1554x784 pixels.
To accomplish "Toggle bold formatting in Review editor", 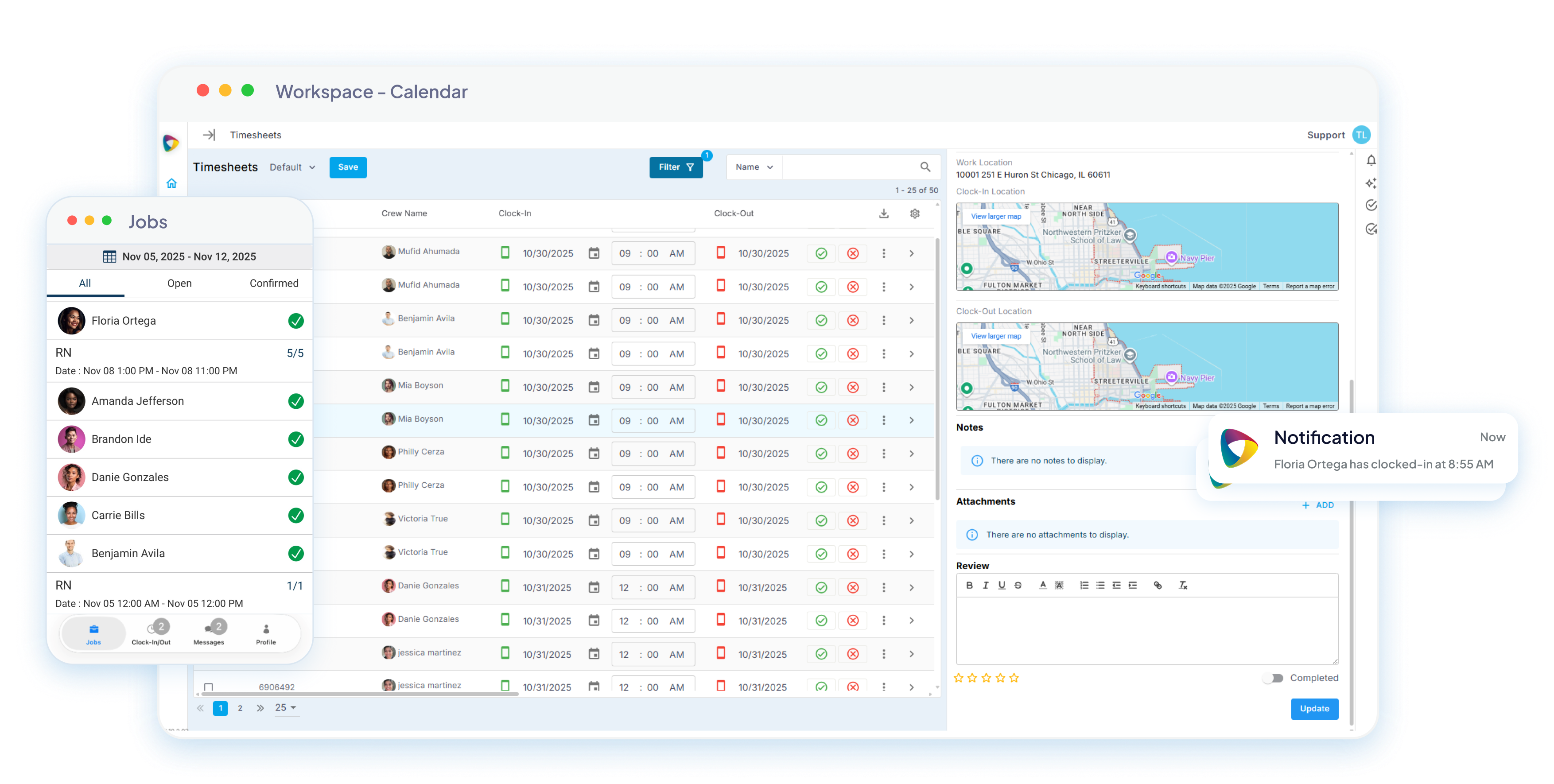I will click(969, 585).
